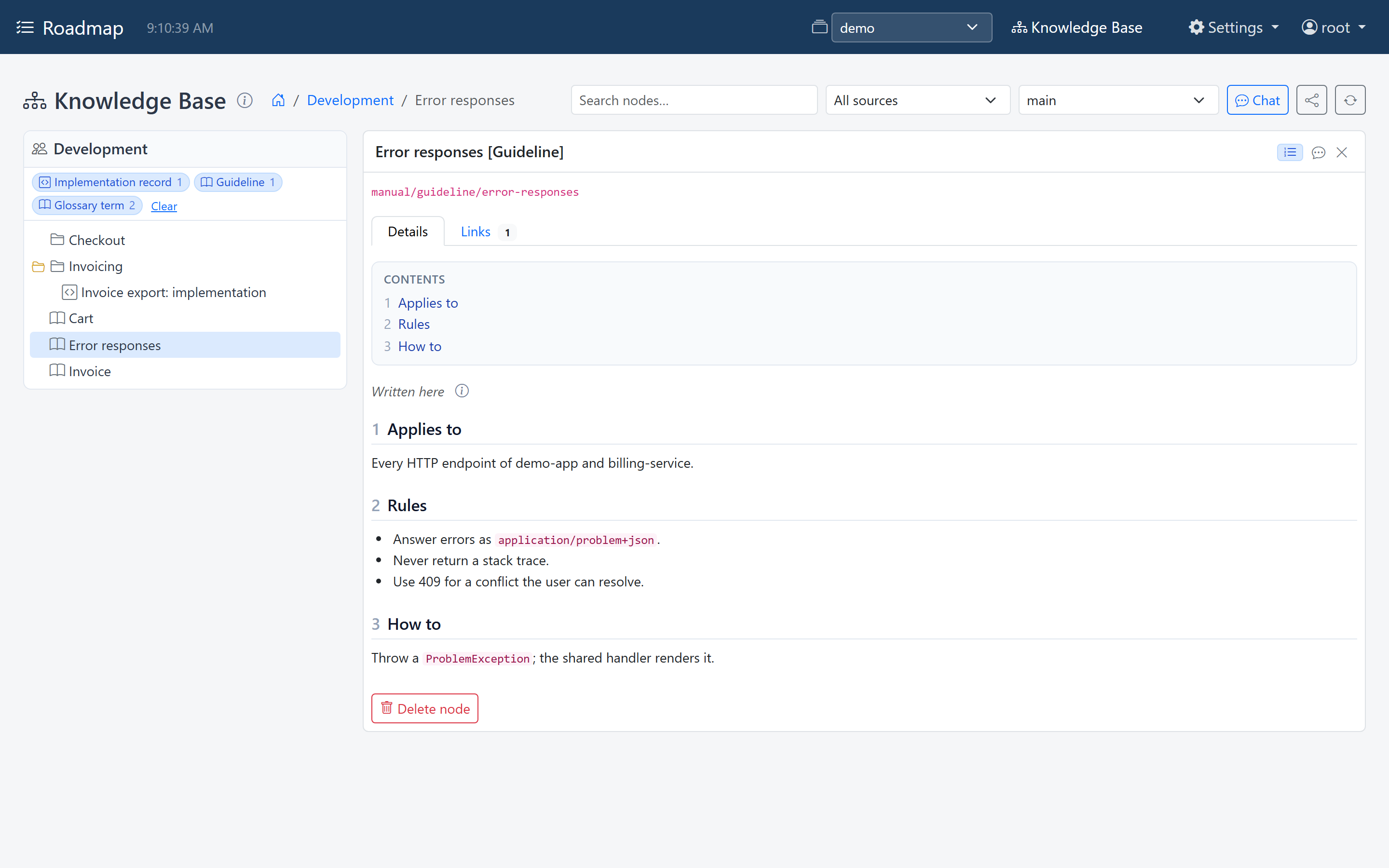The height and width of the screenshot is (868, 1389).
Task: Click the project stack icon beside demo
Action: pos(819,27)
